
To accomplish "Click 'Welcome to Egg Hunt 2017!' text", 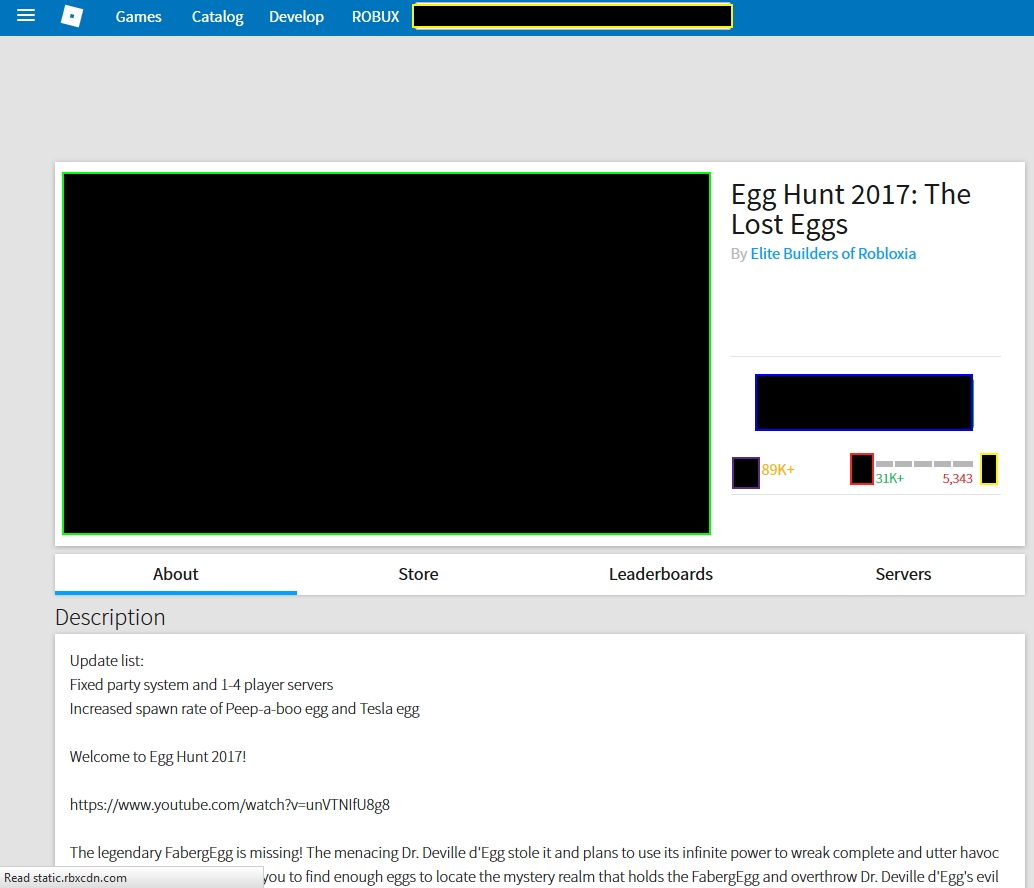I will [158, 757].
